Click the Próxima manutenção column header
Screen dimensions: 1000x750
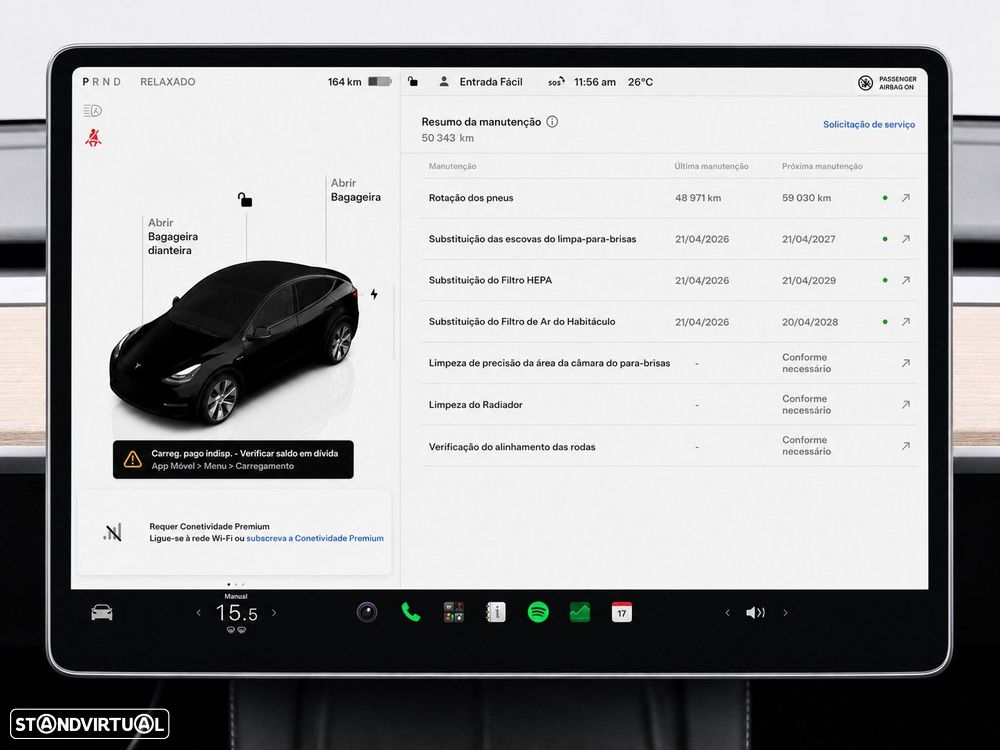coord(822,166)
